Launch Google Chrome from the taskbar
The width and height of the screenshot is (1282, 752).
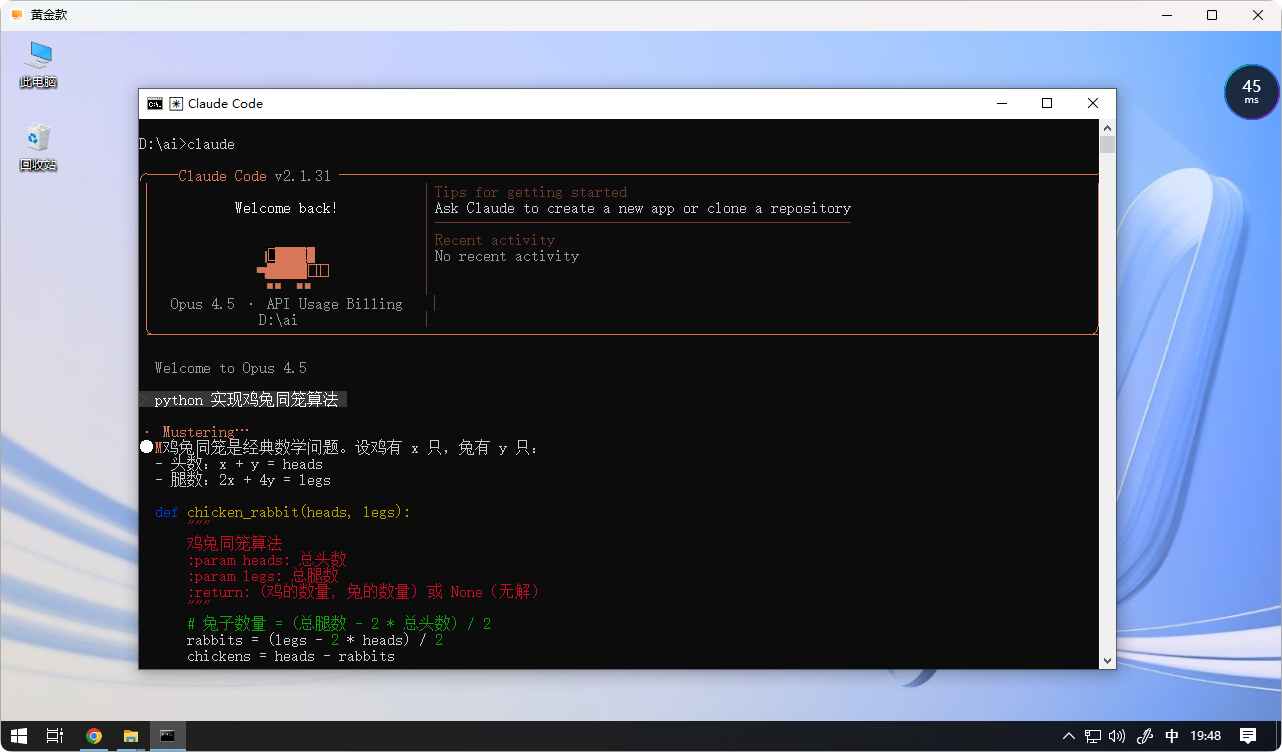93,736
